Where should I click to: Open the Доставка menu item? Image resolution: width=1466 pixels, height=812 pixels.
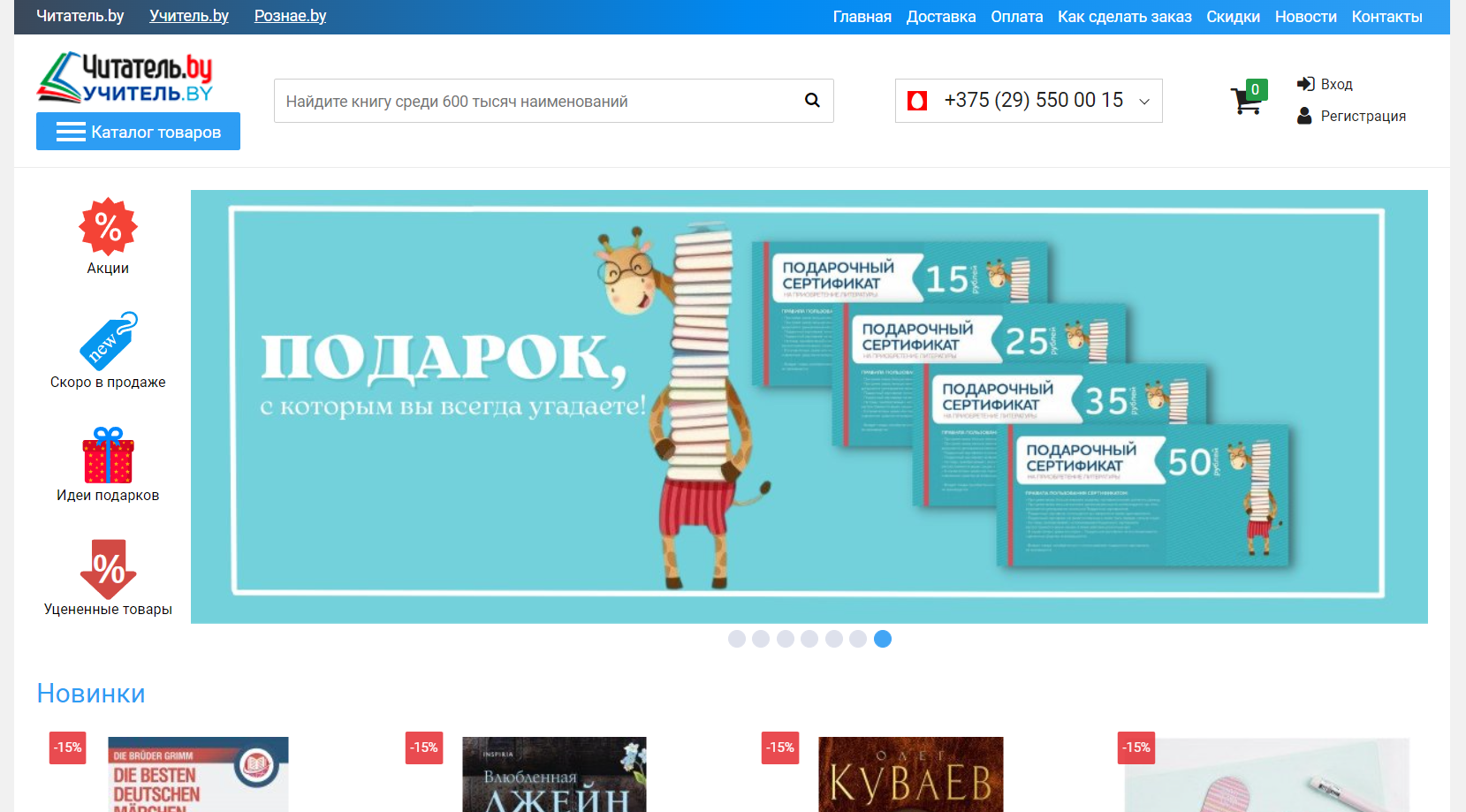(x=941, y=17)
